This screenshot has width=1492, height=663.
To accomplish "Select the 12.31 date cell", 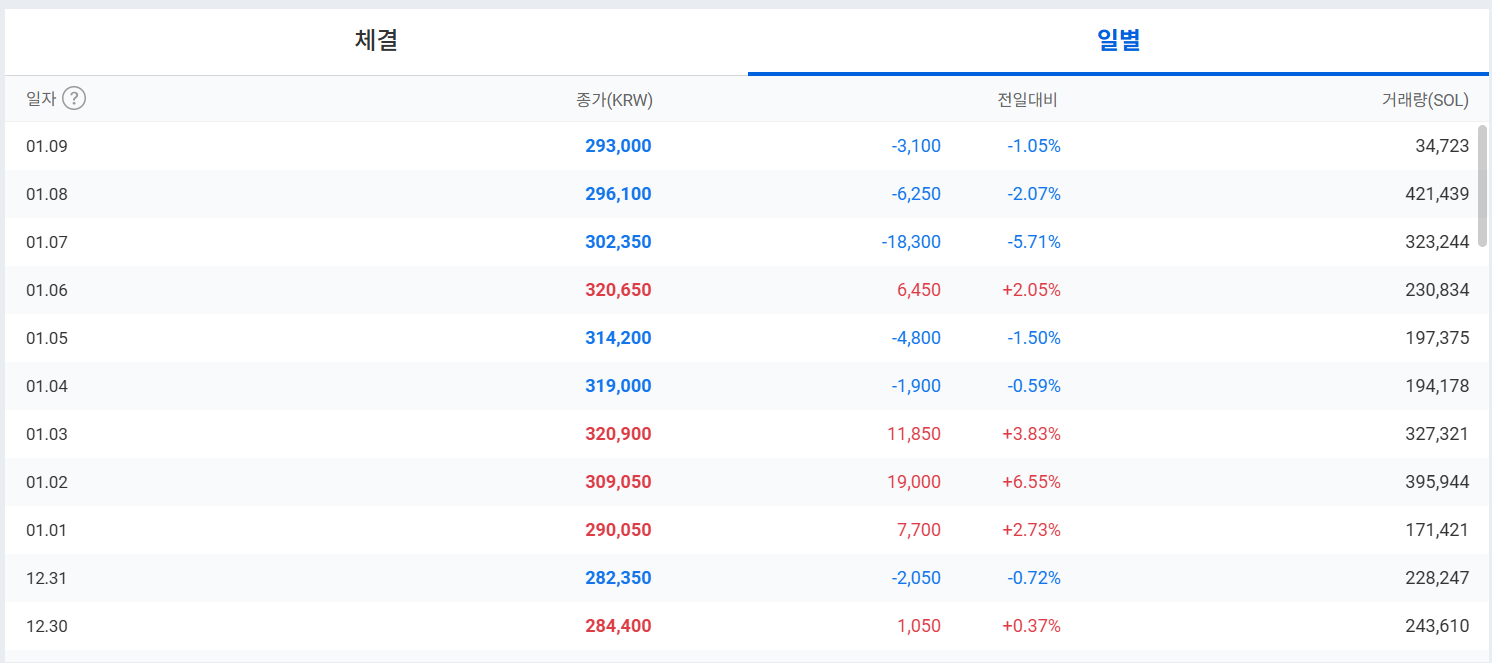I will pos(47,578).
